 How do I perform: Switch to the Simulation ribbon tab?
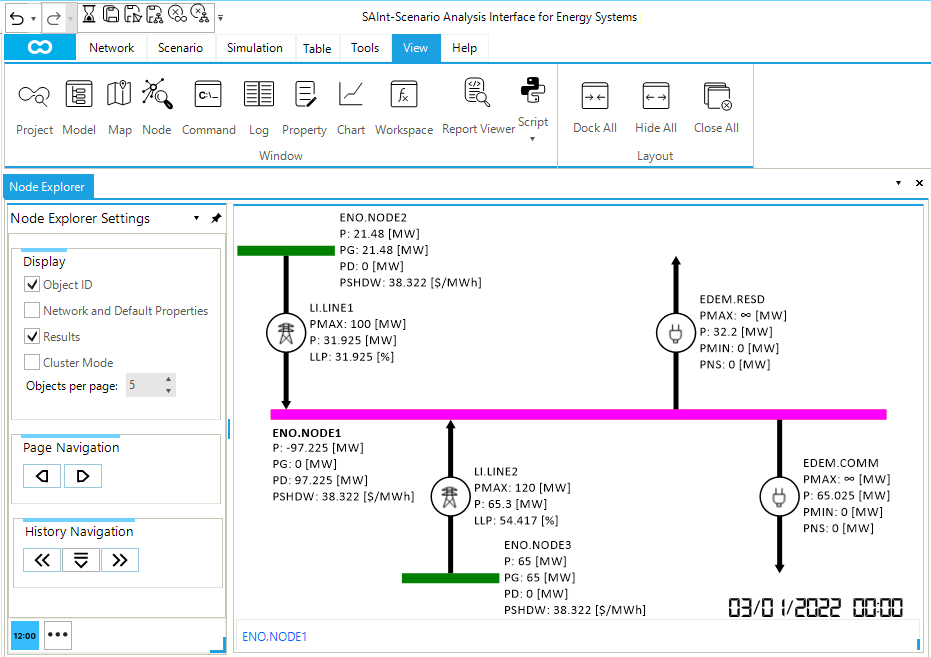[254, 48]
